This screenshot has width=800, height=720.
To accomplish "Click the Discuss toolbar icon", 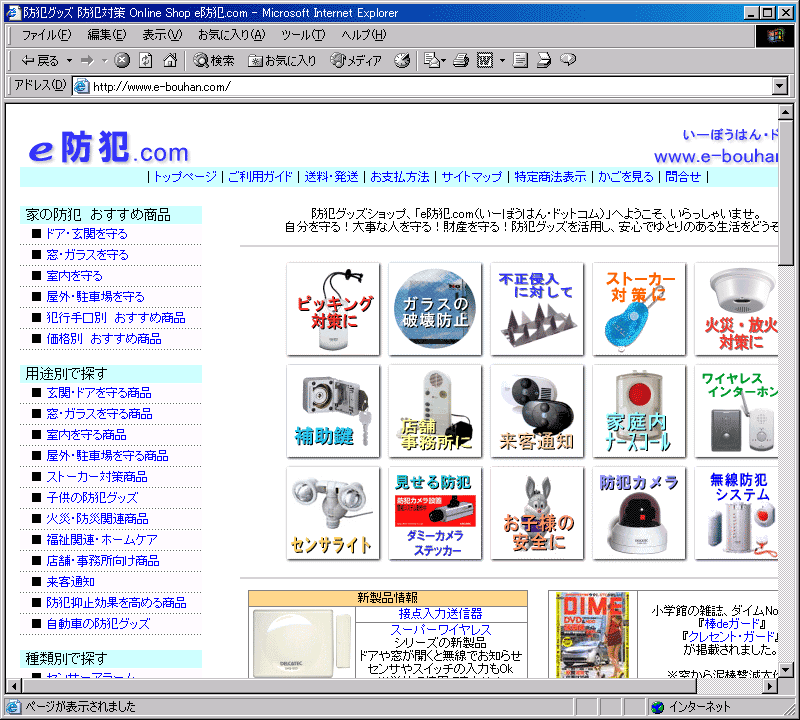I will (520, 61).
